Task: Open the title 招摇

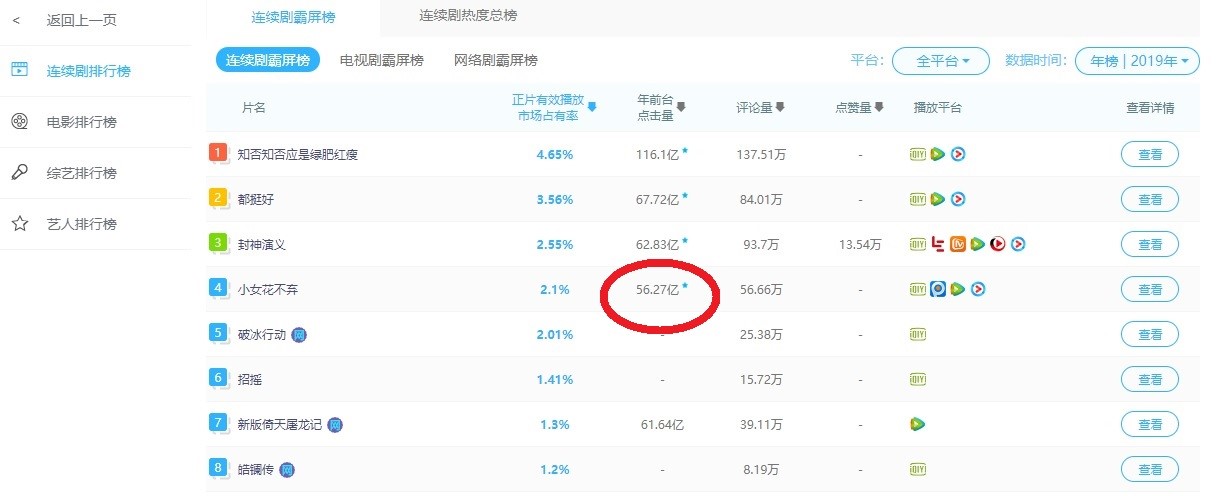Action: point(249,379)
